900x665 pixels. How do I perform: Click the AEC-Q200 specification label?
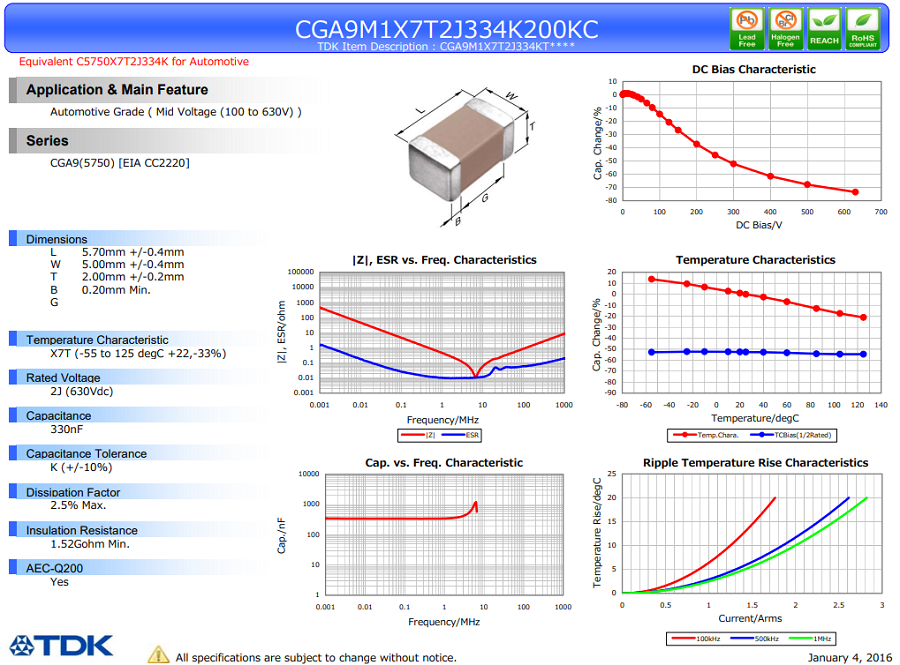click(55, 568)
